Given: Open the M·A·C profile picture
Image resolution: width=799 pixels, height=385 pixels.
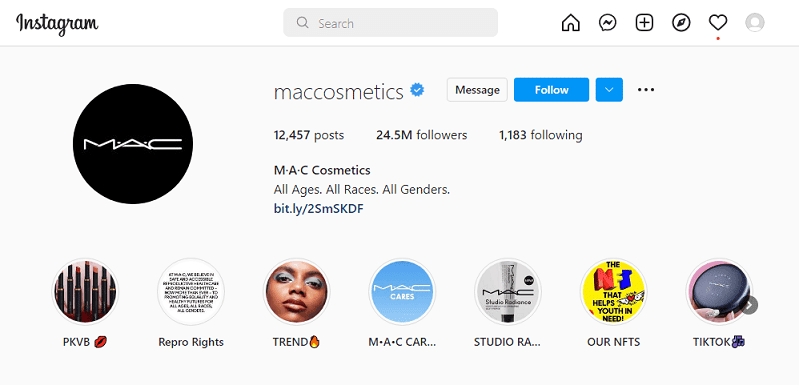Looking at the screenshot, I should [133, 144].
